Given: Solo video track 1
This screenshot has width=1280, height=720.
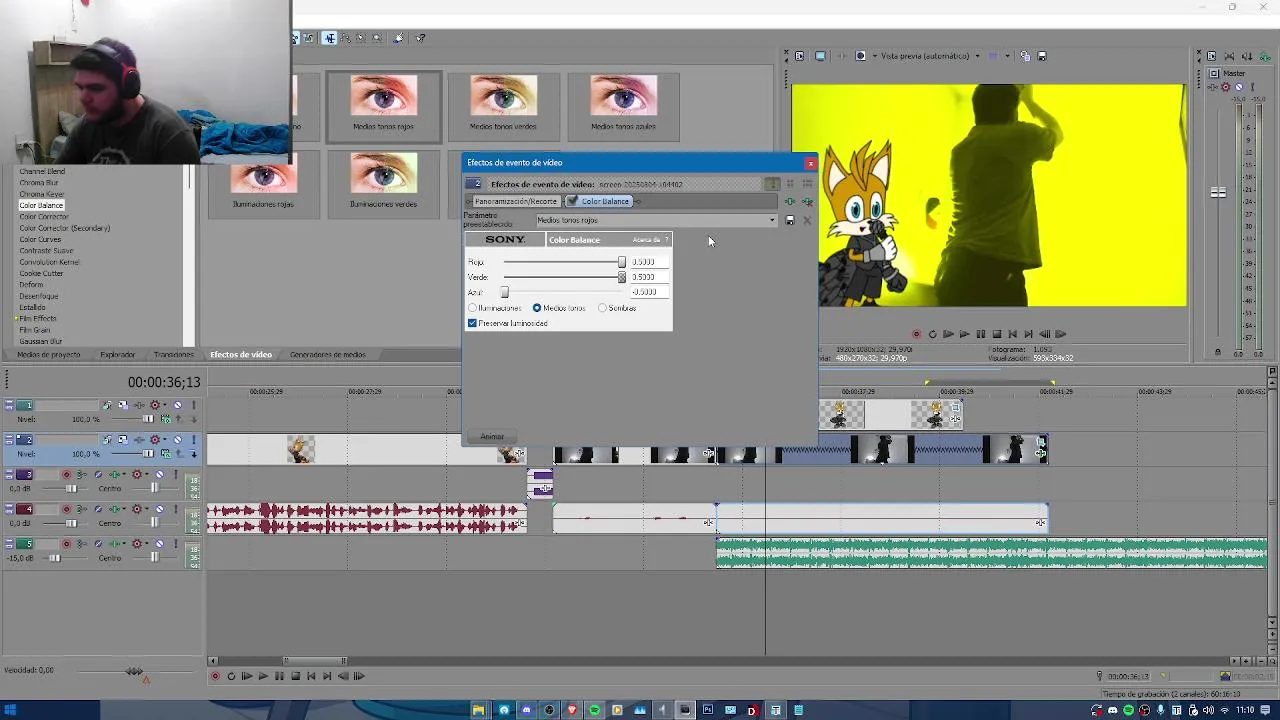Looking at the screenshot, I should 194,405.
